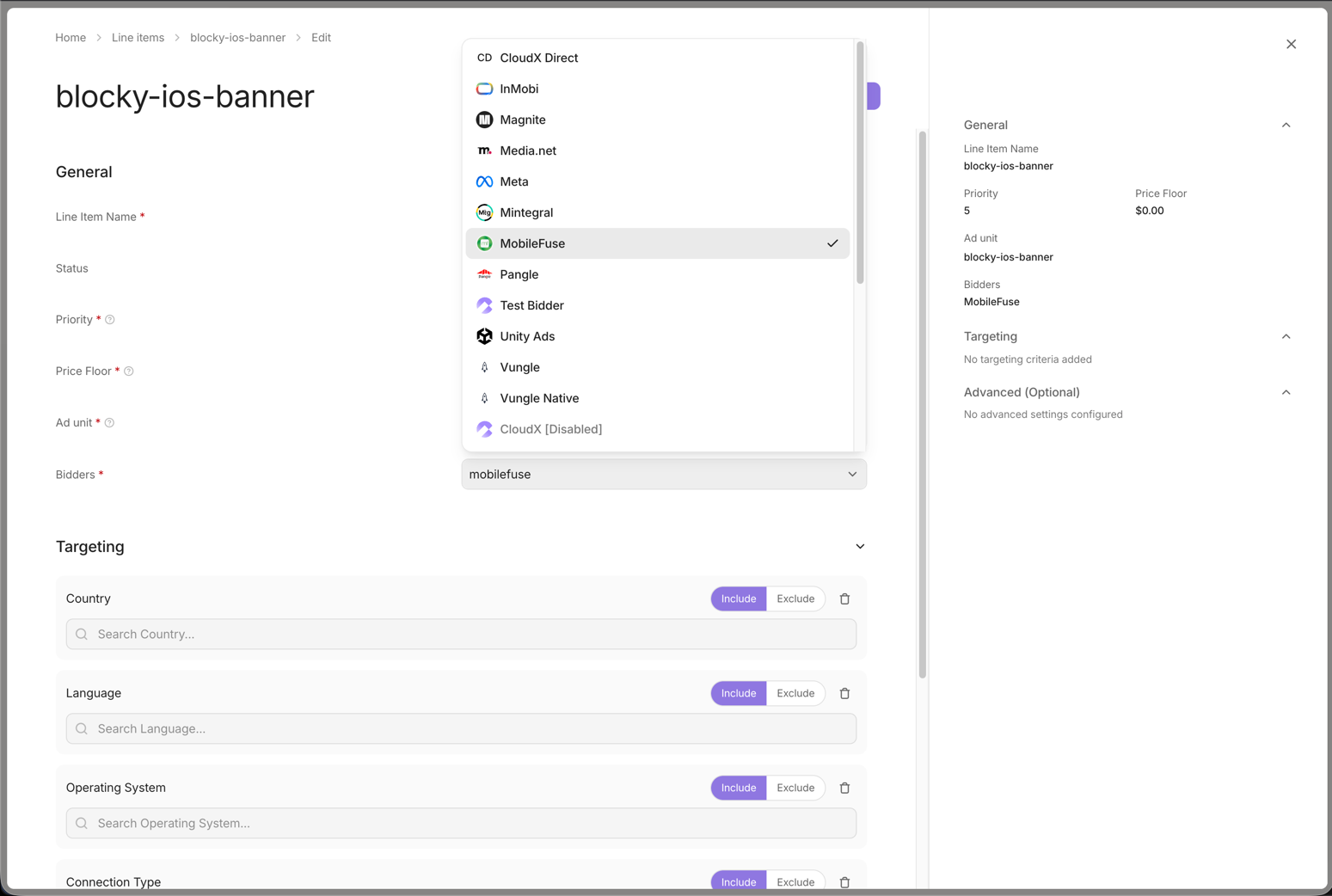
Task: Click the Bidders summary value MobileFuse
Action: tap(991, 302)
